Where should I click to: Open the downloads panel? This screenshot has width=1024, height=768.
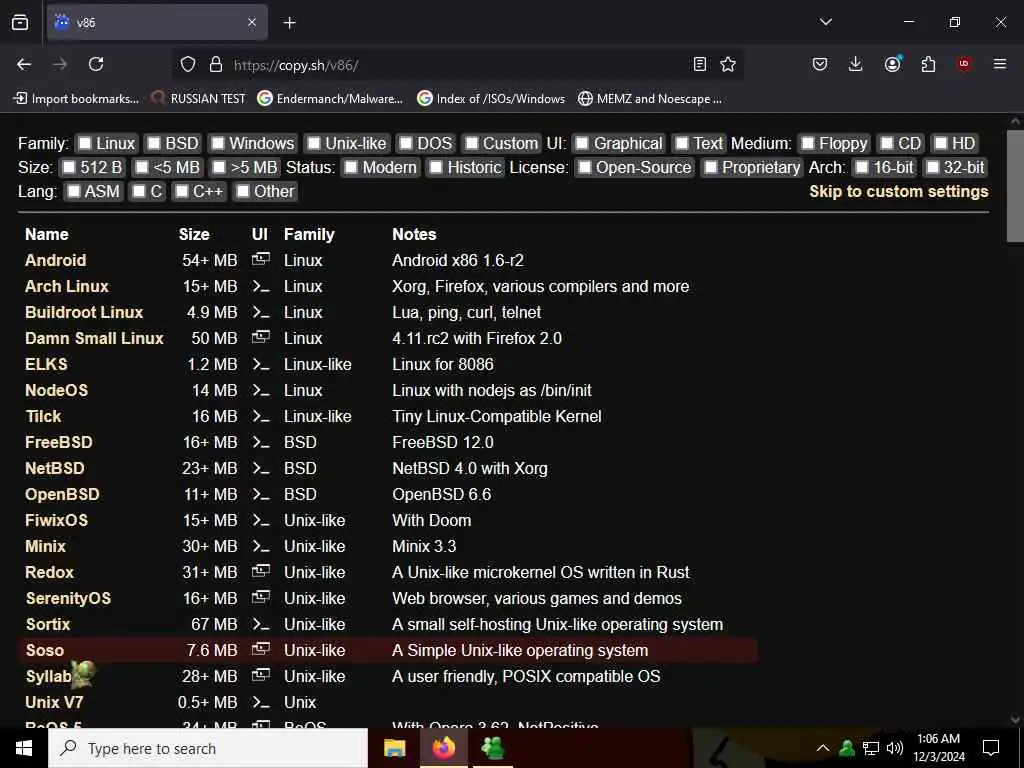[x=856, y=64]
